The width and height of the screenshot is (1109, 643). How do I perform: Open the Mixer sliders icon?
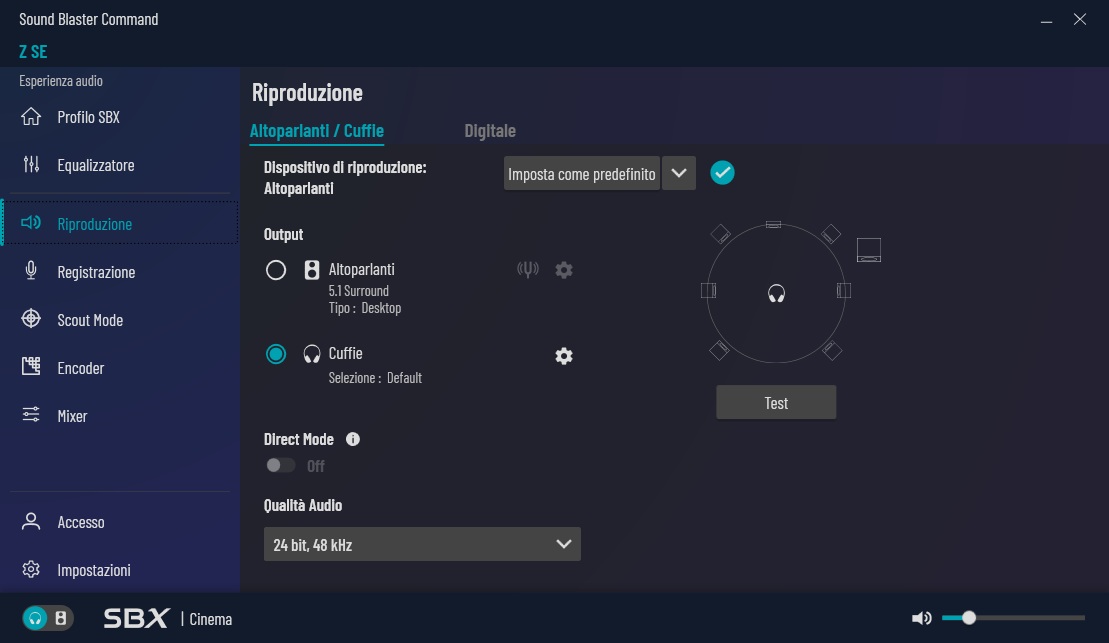tap(31, 415)
